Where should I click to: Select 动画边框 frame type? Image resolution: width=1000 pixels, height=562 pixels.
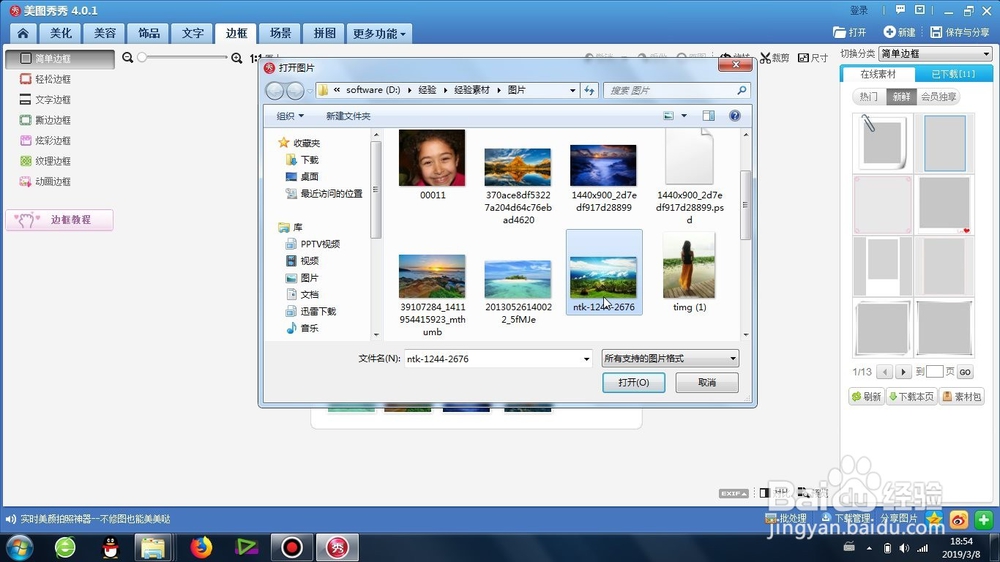(x=45, y=181)
